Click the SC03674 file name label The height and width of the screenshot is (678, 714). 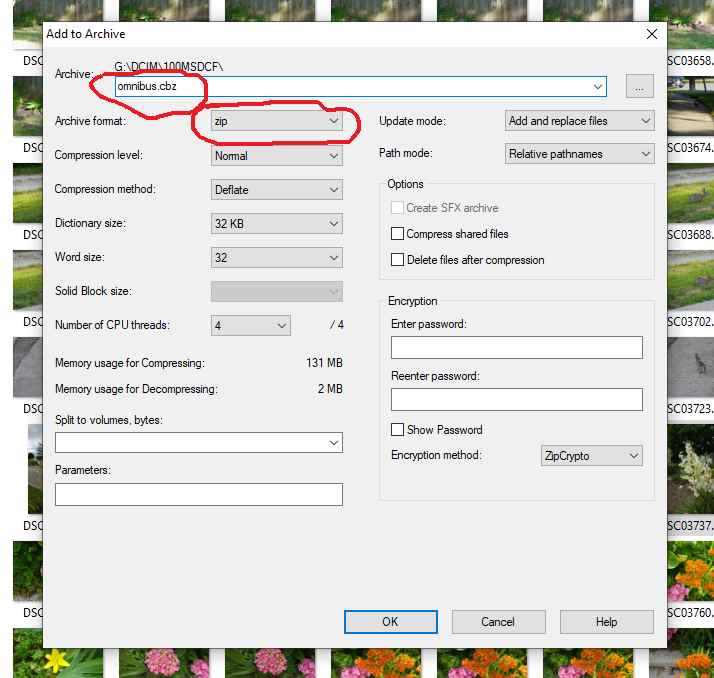click(x=690, y=148)
